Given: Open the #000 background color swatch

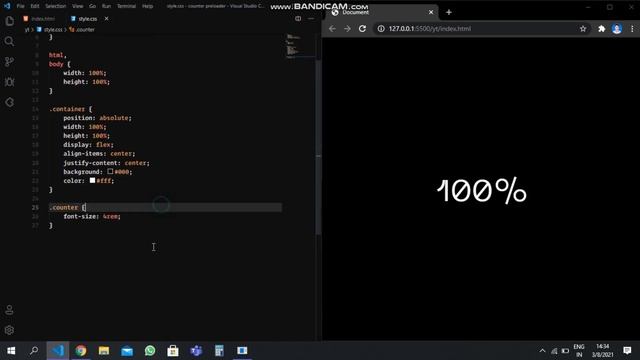Looking at the screenshot, I should [110, 171].
